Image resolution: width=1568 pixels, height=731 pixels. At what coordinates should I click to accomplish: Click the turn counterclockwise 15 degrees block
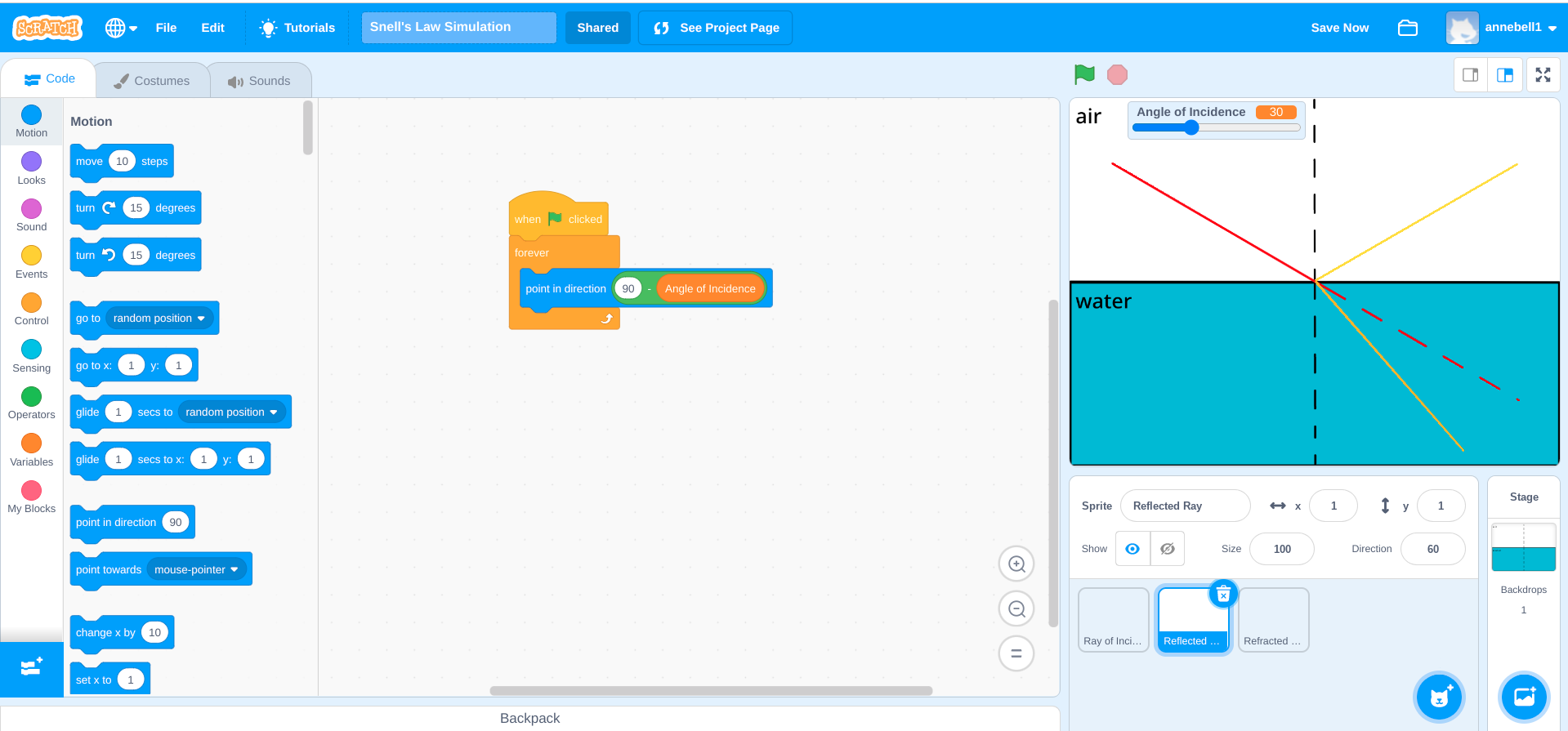pos(136,255)
